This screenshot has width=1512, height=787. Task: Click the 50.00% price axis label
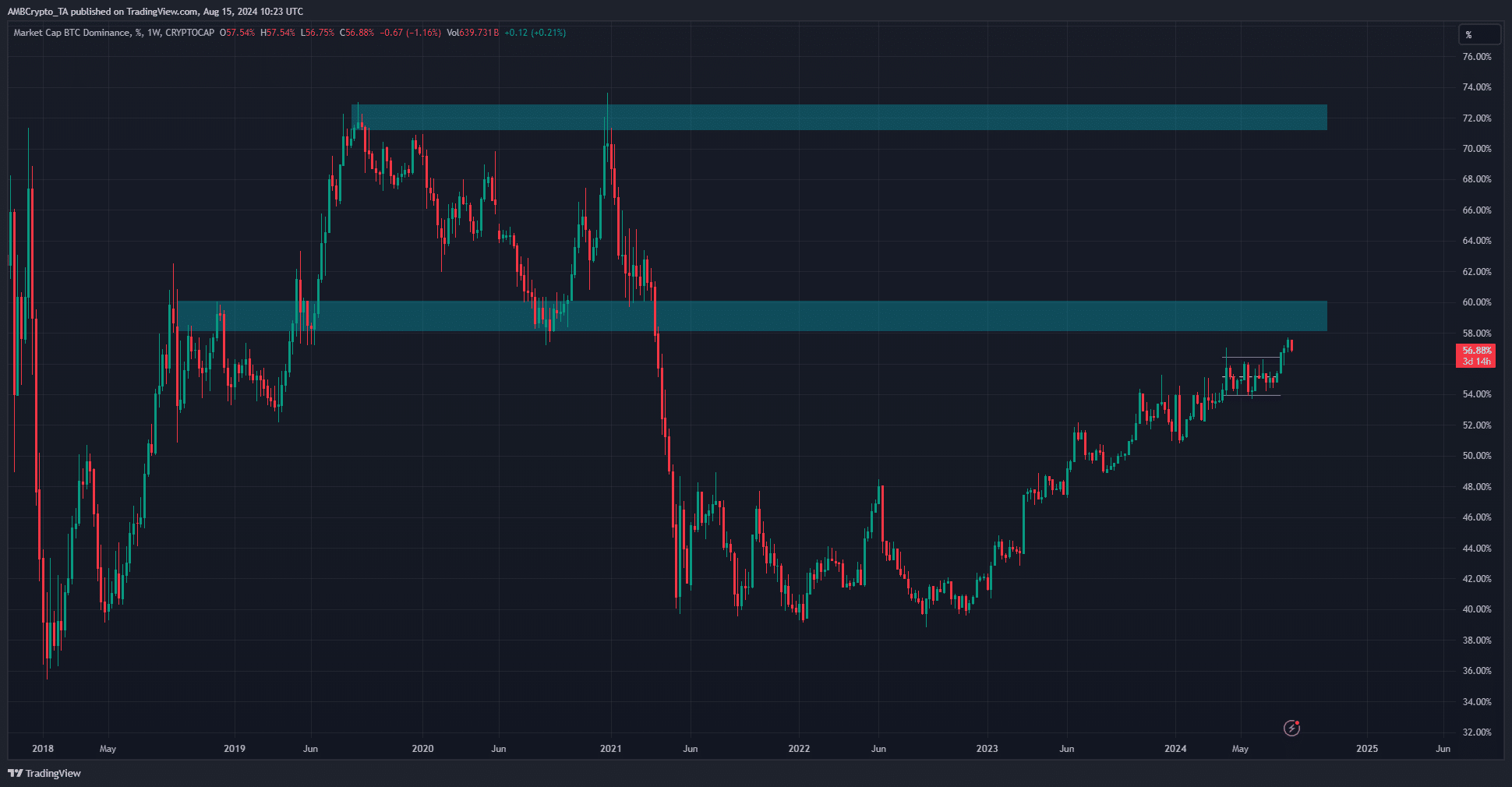(x=1477, y=456)
